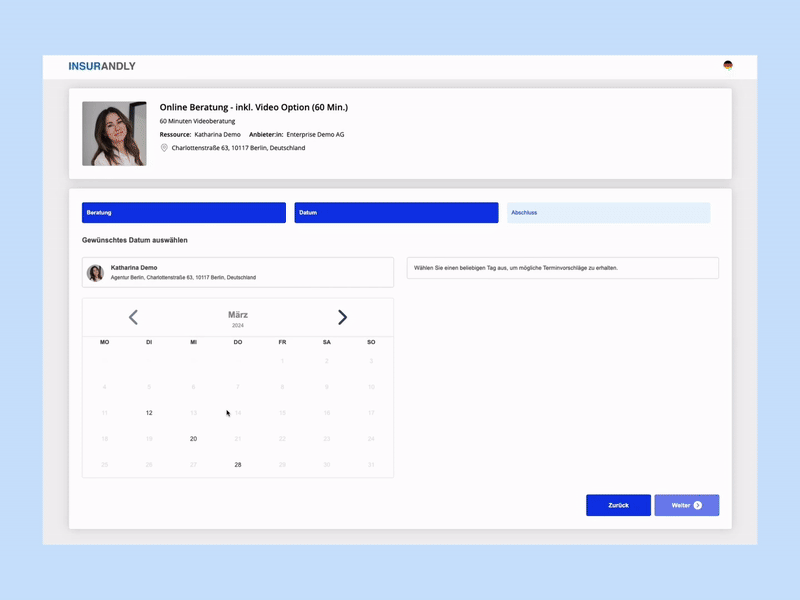Viewport: 800px width, 600px height.
Task: Click the Zurück button
Action: 617,505
